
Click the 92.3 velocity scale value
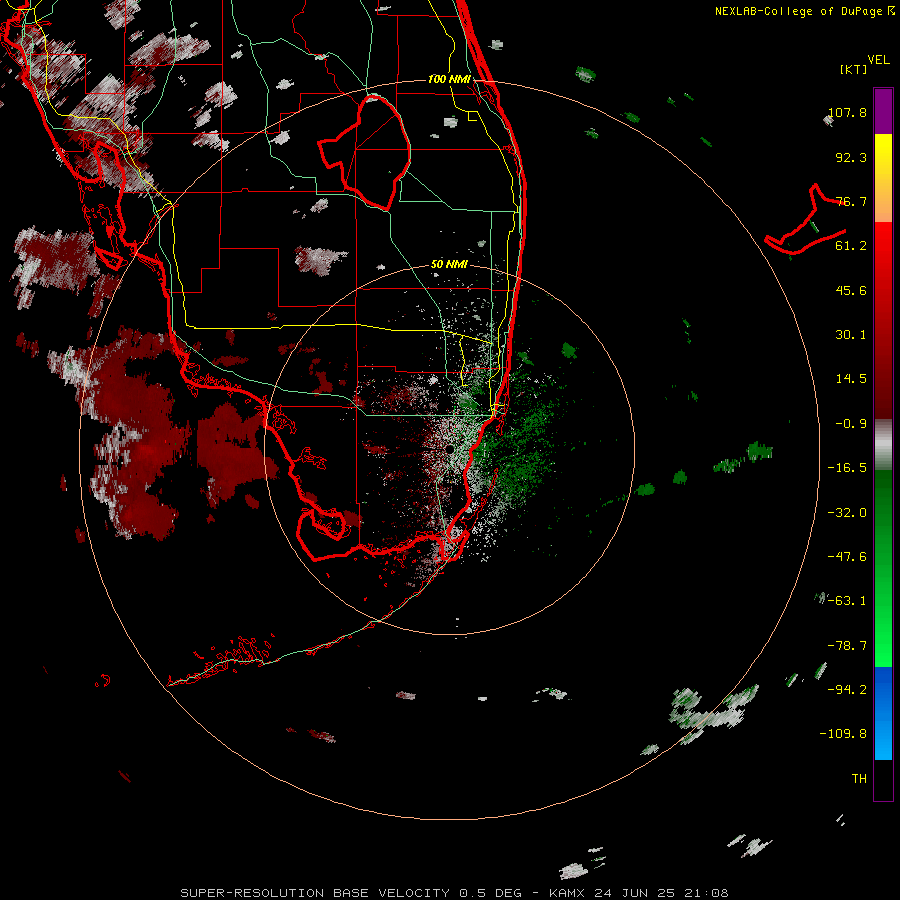point(851,157)
